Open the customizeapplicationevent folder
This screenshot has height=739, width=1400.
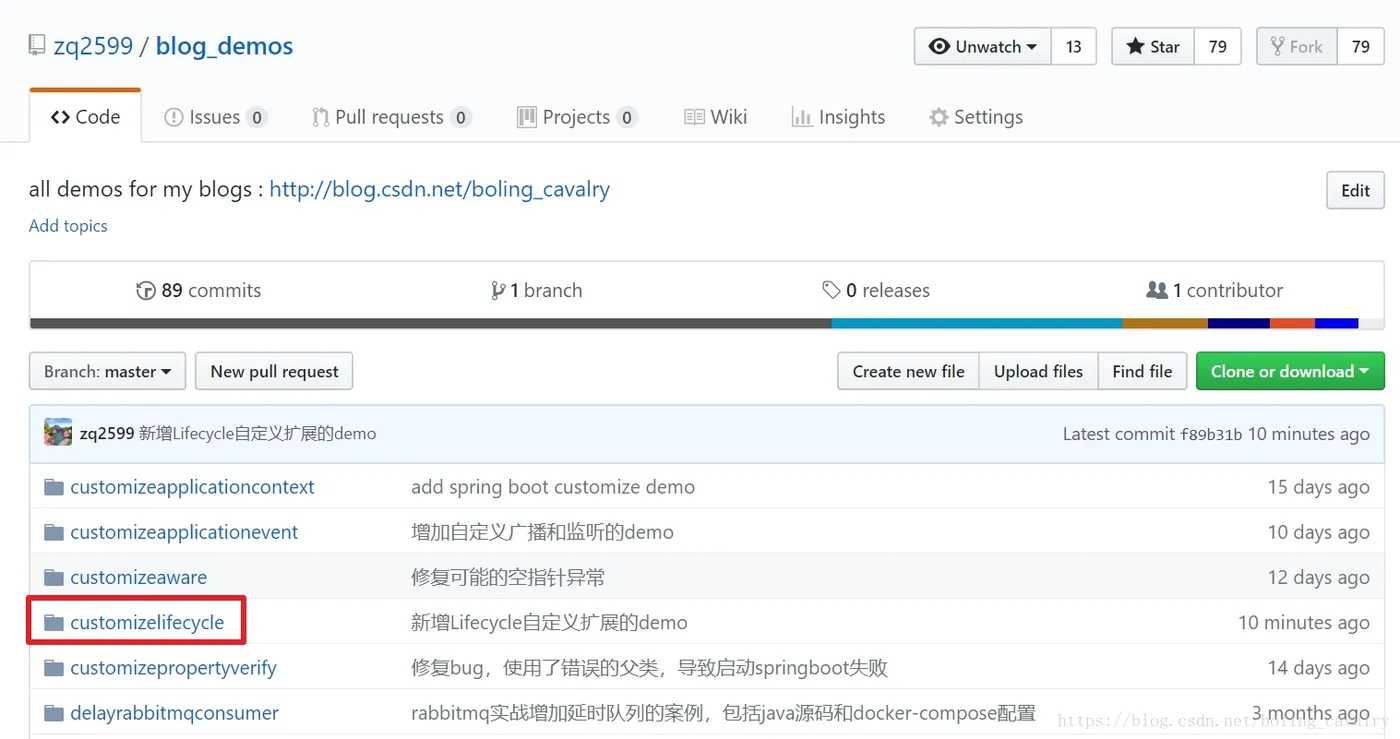pos(184,532)
